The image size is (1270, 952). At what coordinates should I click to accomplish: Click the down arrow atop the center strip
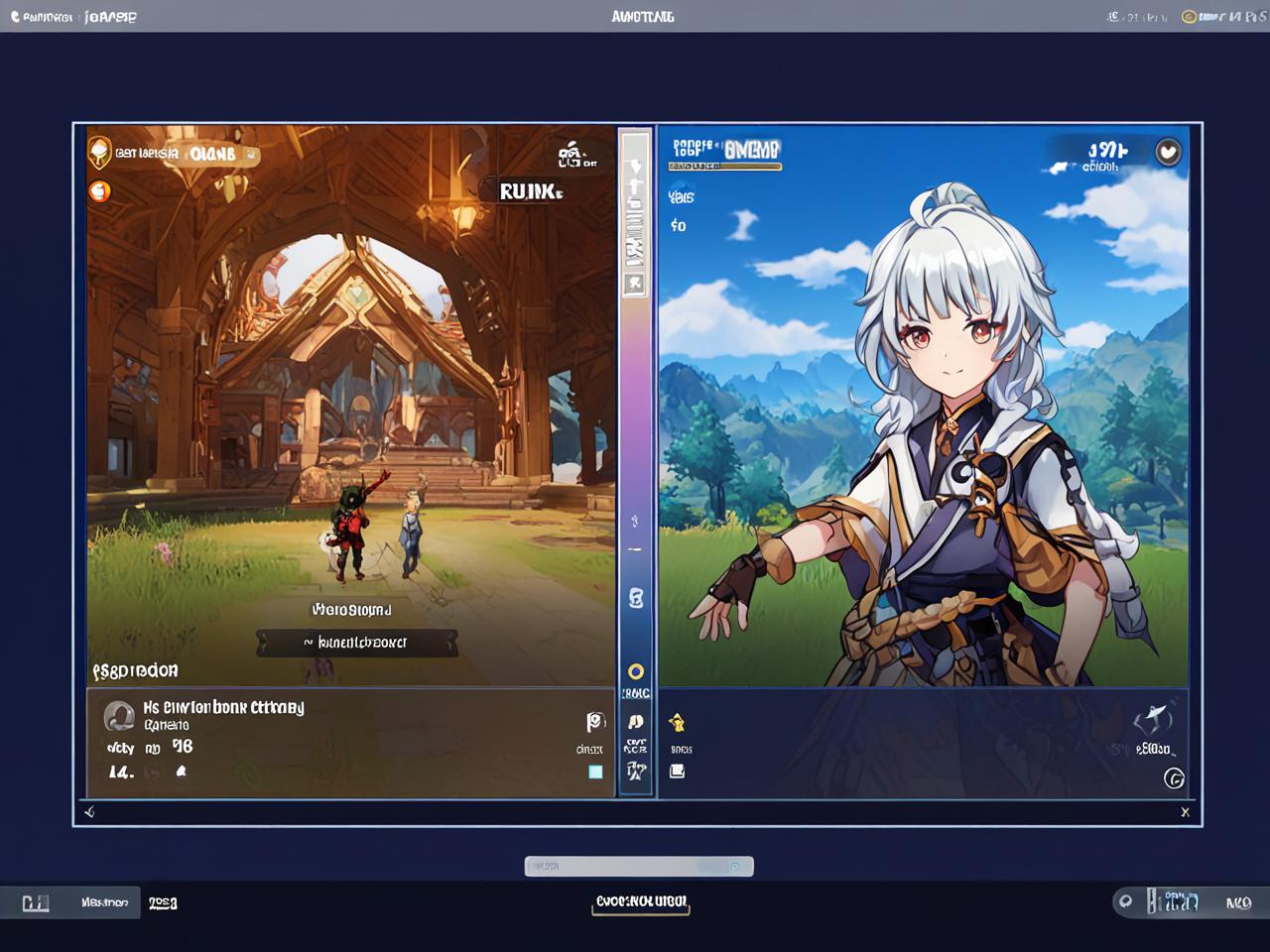click(636, 167)
